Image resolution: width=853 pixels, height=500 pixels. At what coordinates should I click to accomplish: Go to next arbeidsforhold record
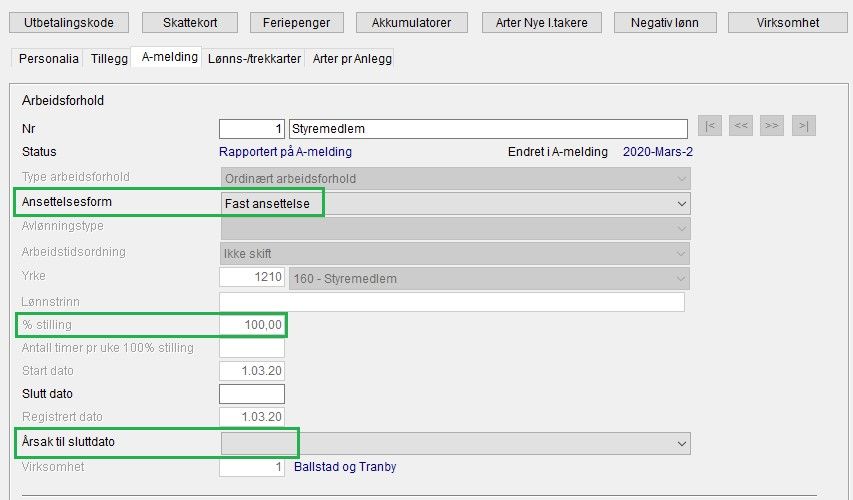pos(772,126)
